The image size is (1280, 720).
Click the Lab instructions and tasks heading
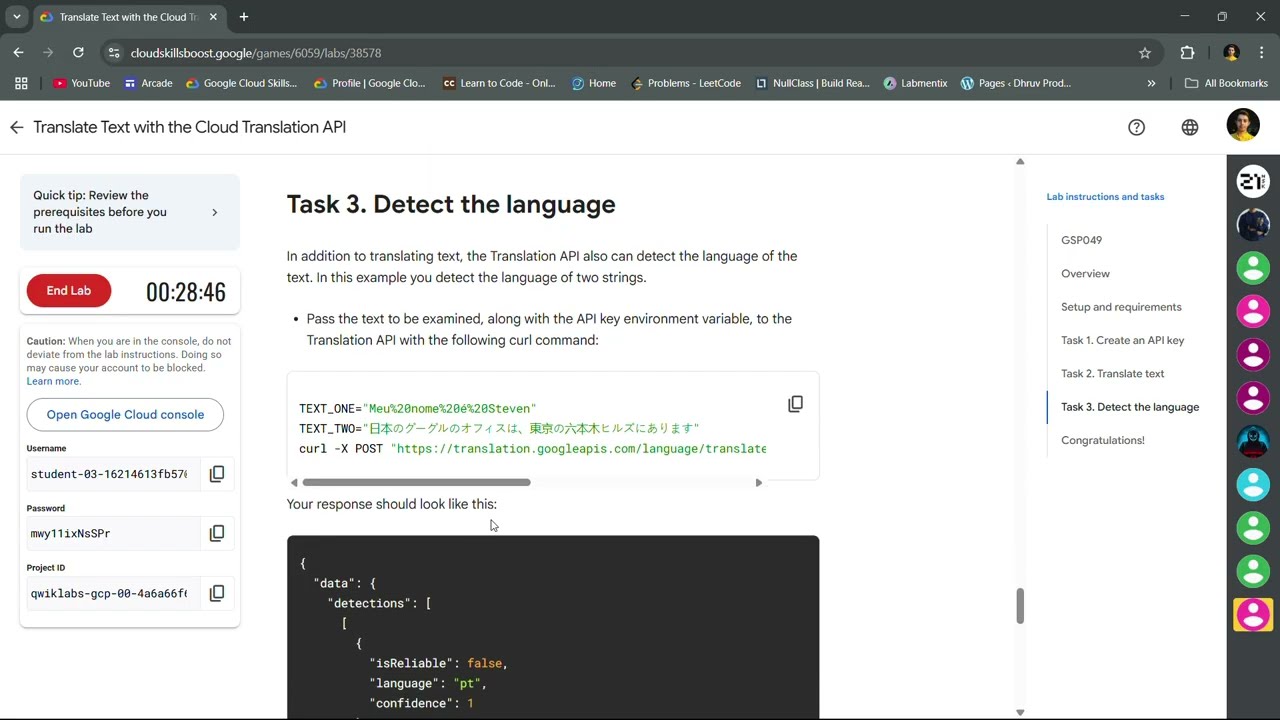click(1105, 197)
